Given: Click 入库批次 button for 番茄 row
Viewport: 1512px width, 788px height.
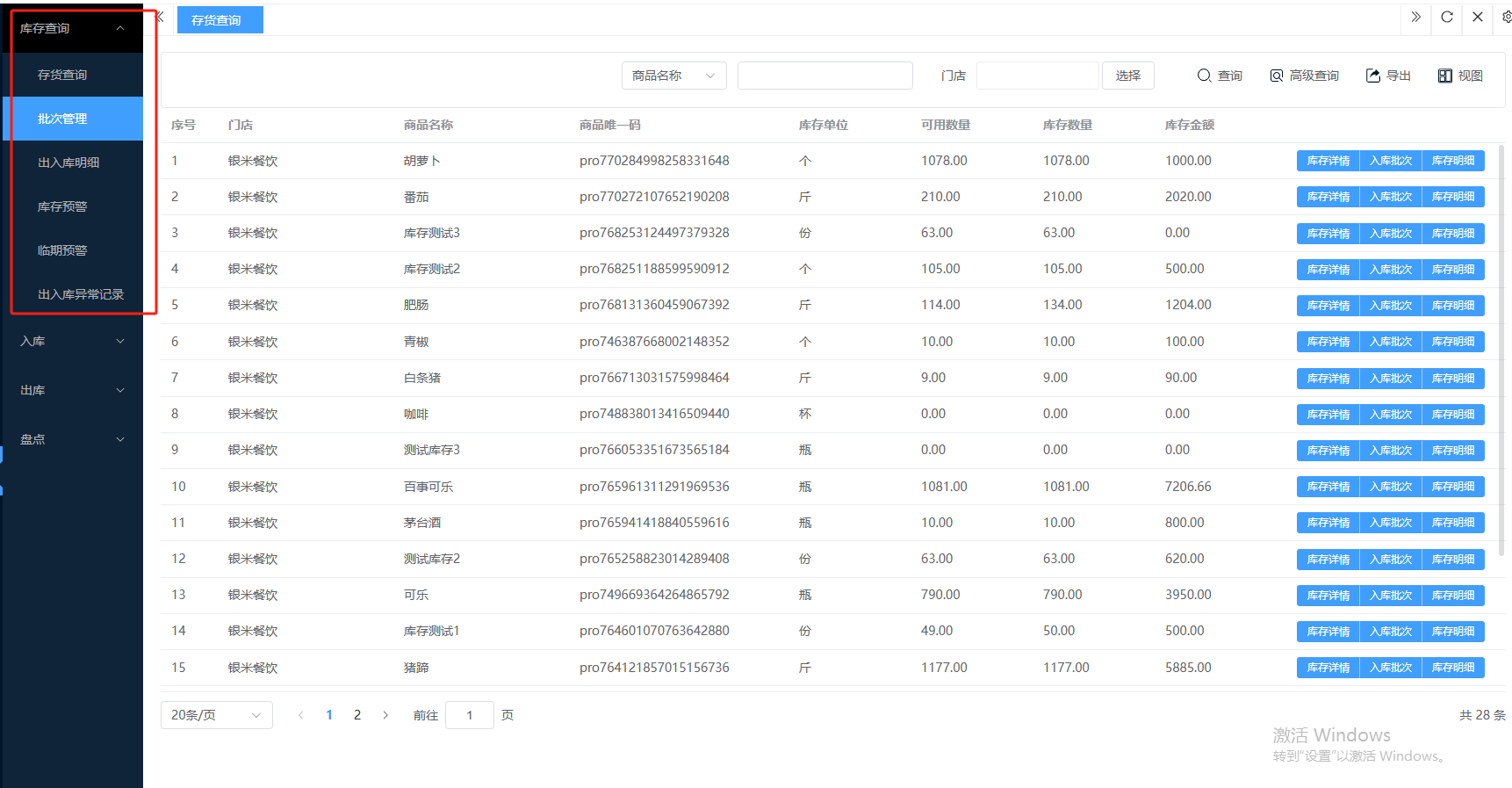Looking at the screenshot, I should pos(1390,197).
